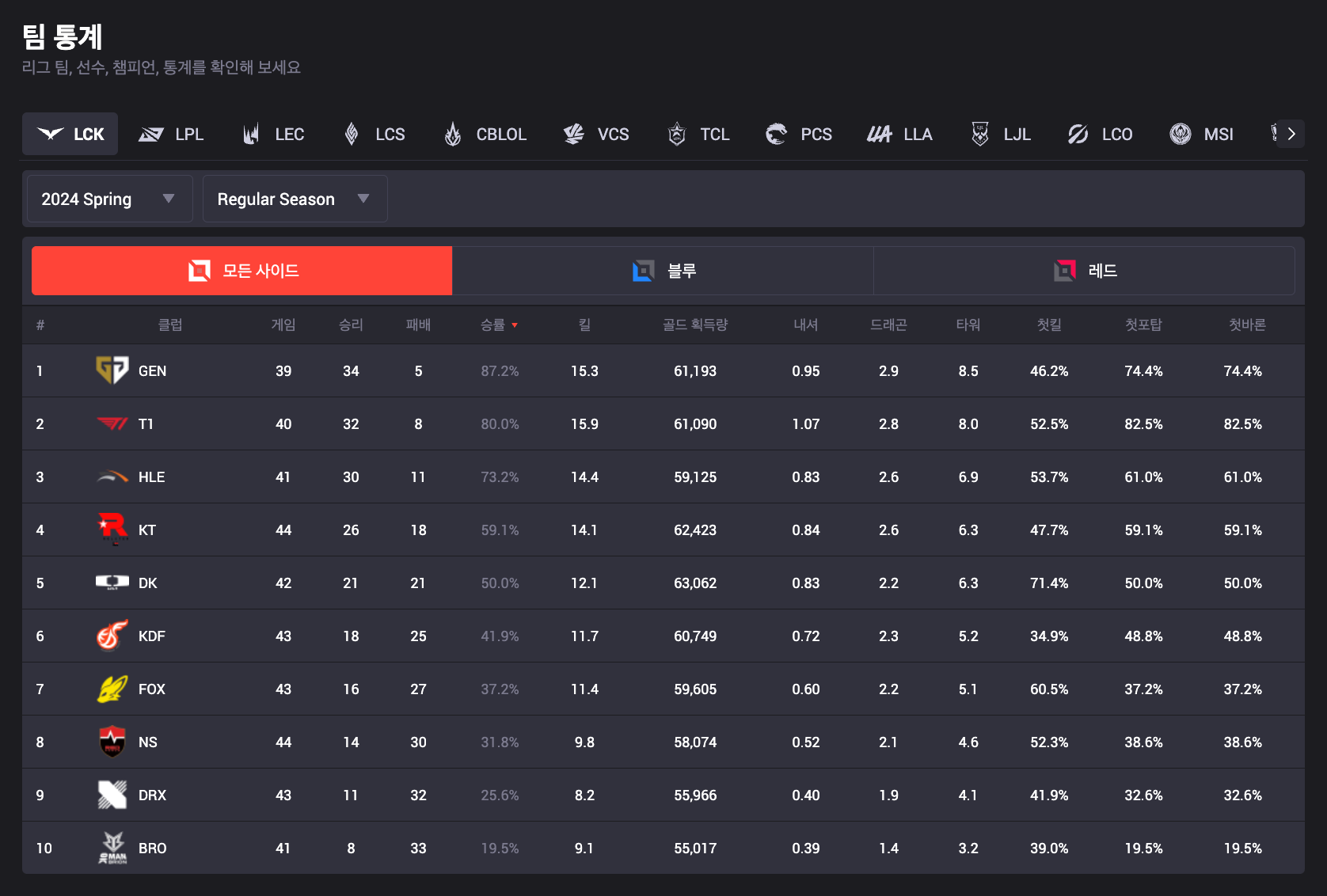Viewport: 1327px width, 896px height.
Task: Click the LPL league logo icon
Action: coord(150,134)
